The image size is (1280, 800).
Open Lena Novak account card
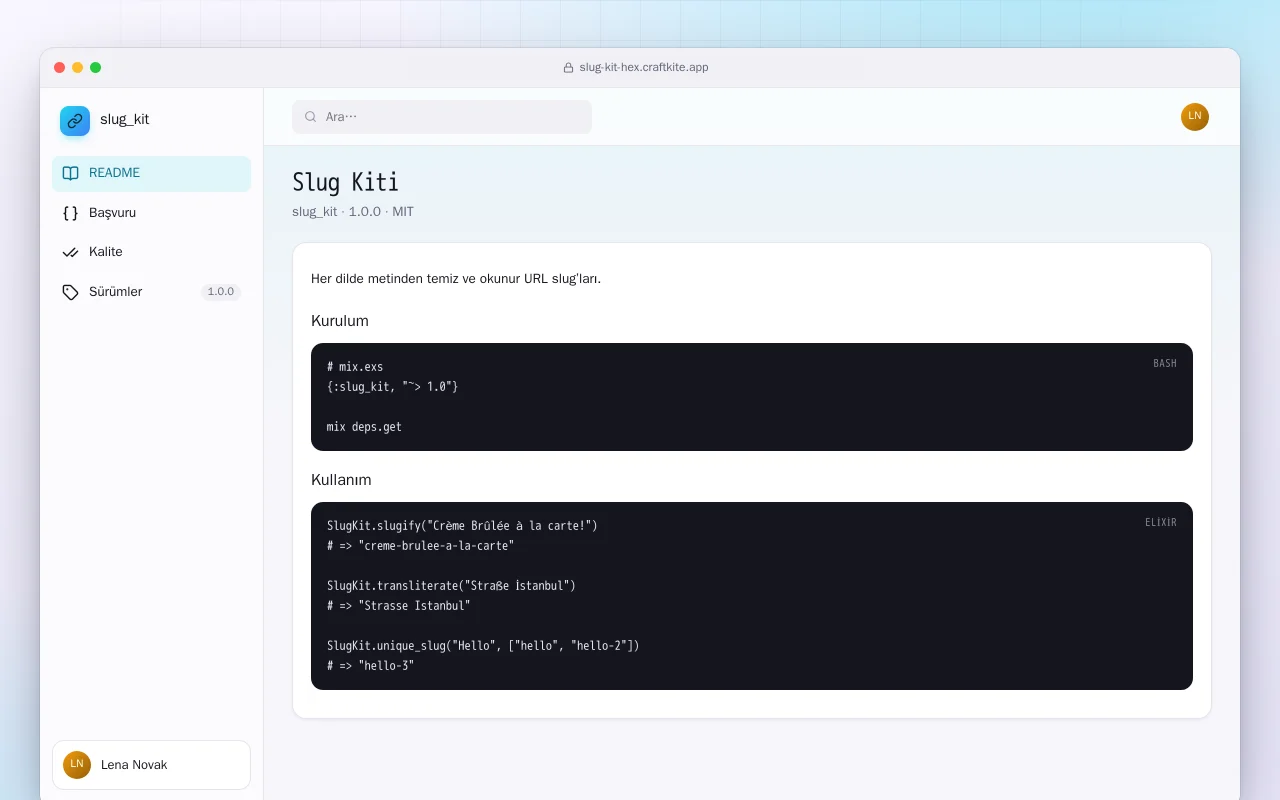151,765
